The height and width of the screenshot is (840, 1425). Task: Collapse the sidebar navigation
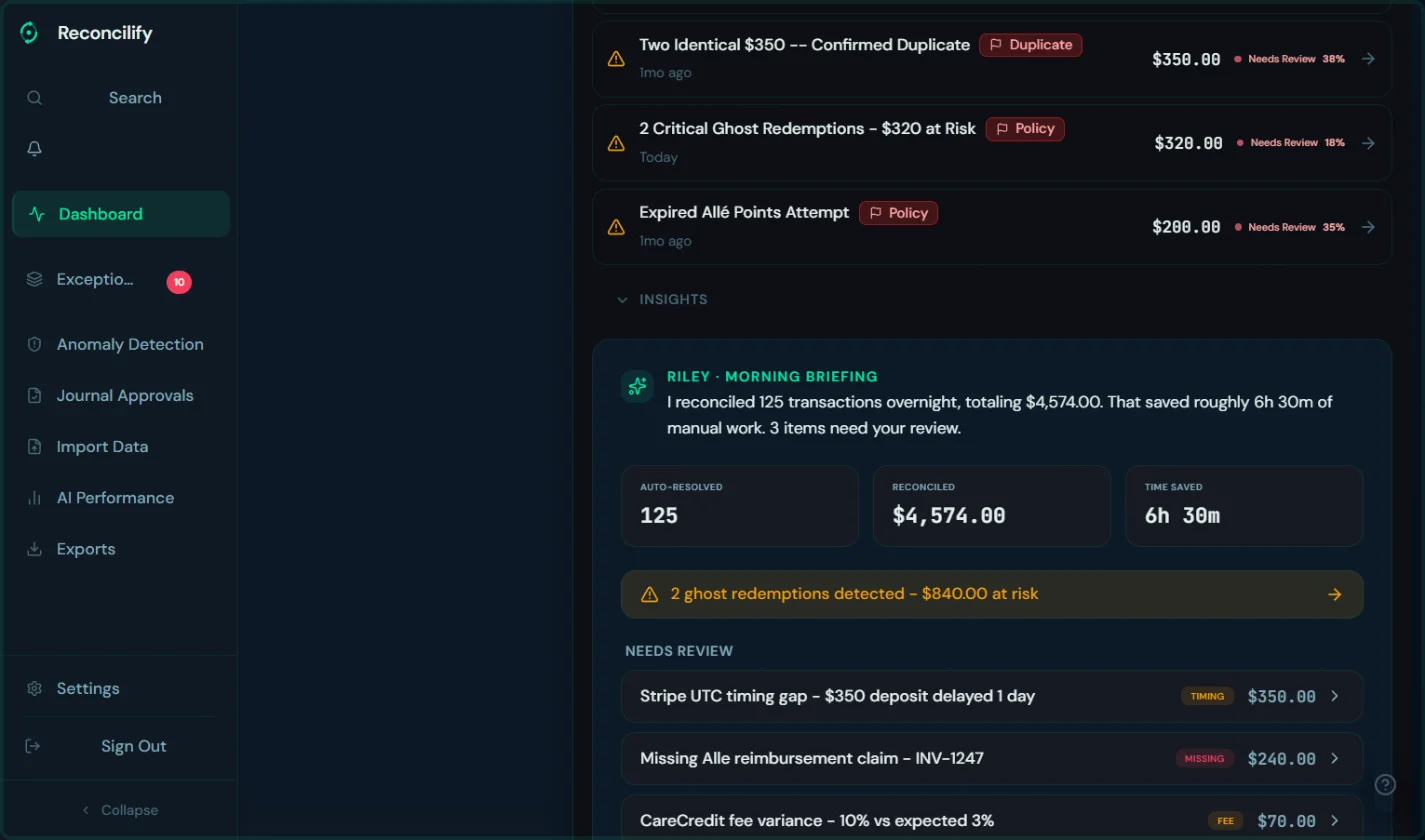pos(120,809)
